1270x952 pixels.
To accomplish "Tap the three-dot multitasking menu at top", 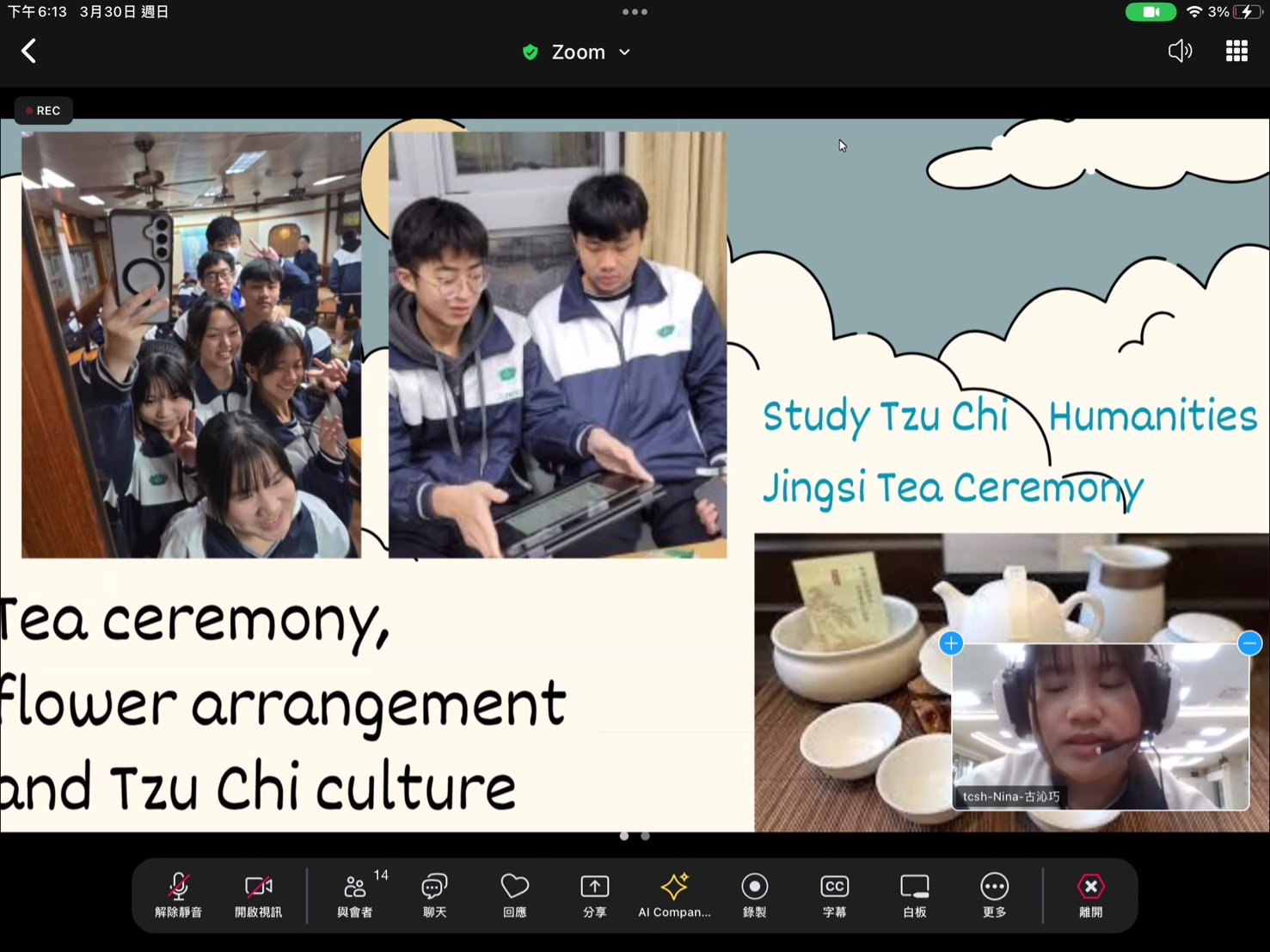I will pyautogui.click(x=635, y=12).
